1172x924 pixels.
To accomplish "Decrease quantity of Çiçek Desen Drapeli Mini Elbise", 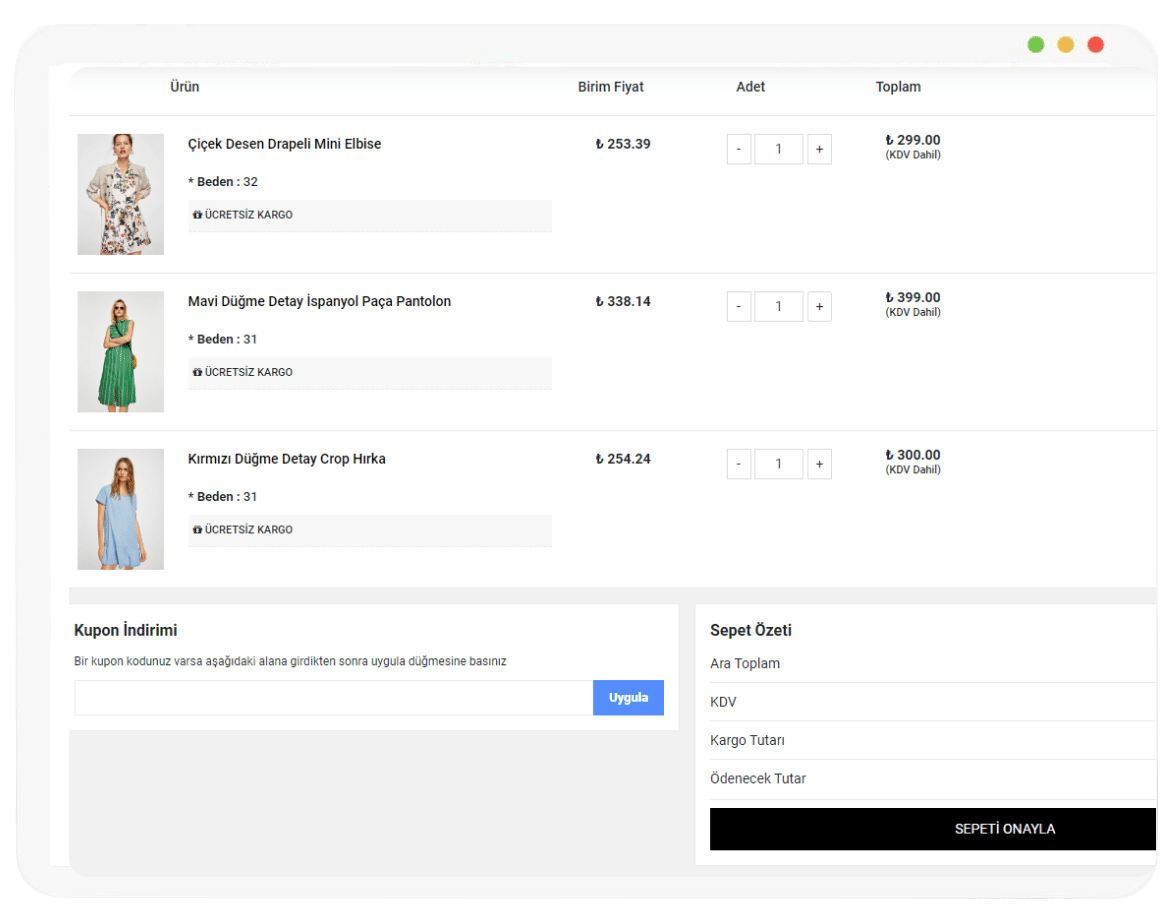I will coord(739,149).
